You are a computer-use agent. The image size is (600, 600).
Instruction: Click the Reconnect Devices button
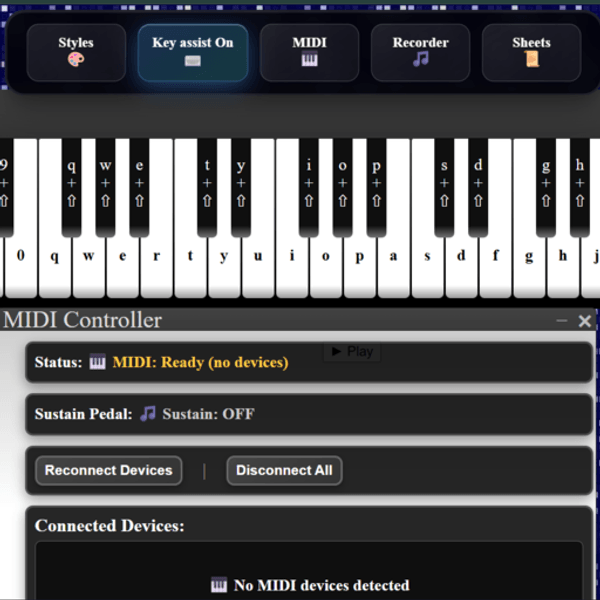pyautogui.click(x=108, y=470)
